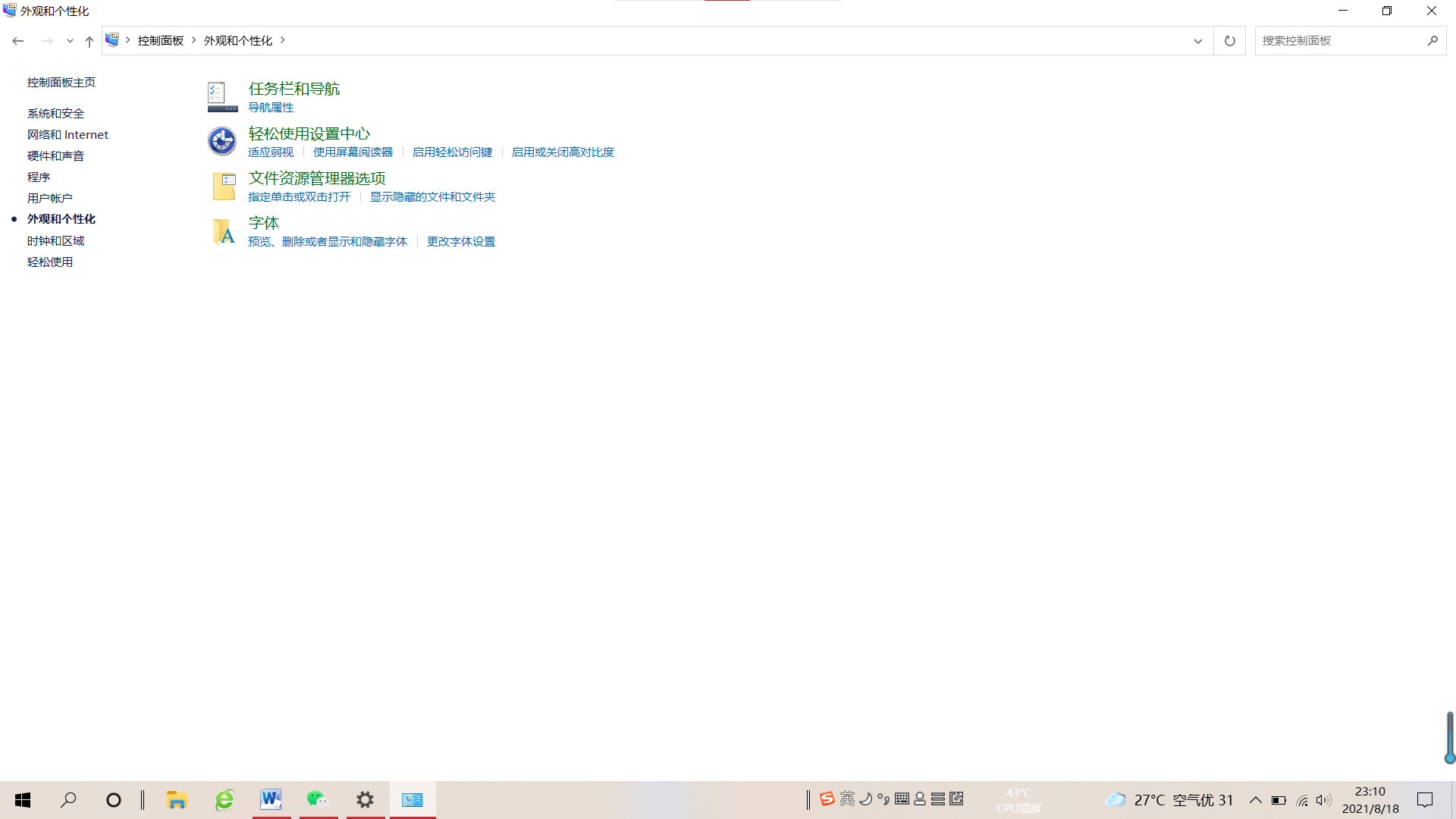Viewport: 1456px width, 819px height.
Task: Open the 文件资源管理器选项 folder icon
Action: tap(224, 186)
